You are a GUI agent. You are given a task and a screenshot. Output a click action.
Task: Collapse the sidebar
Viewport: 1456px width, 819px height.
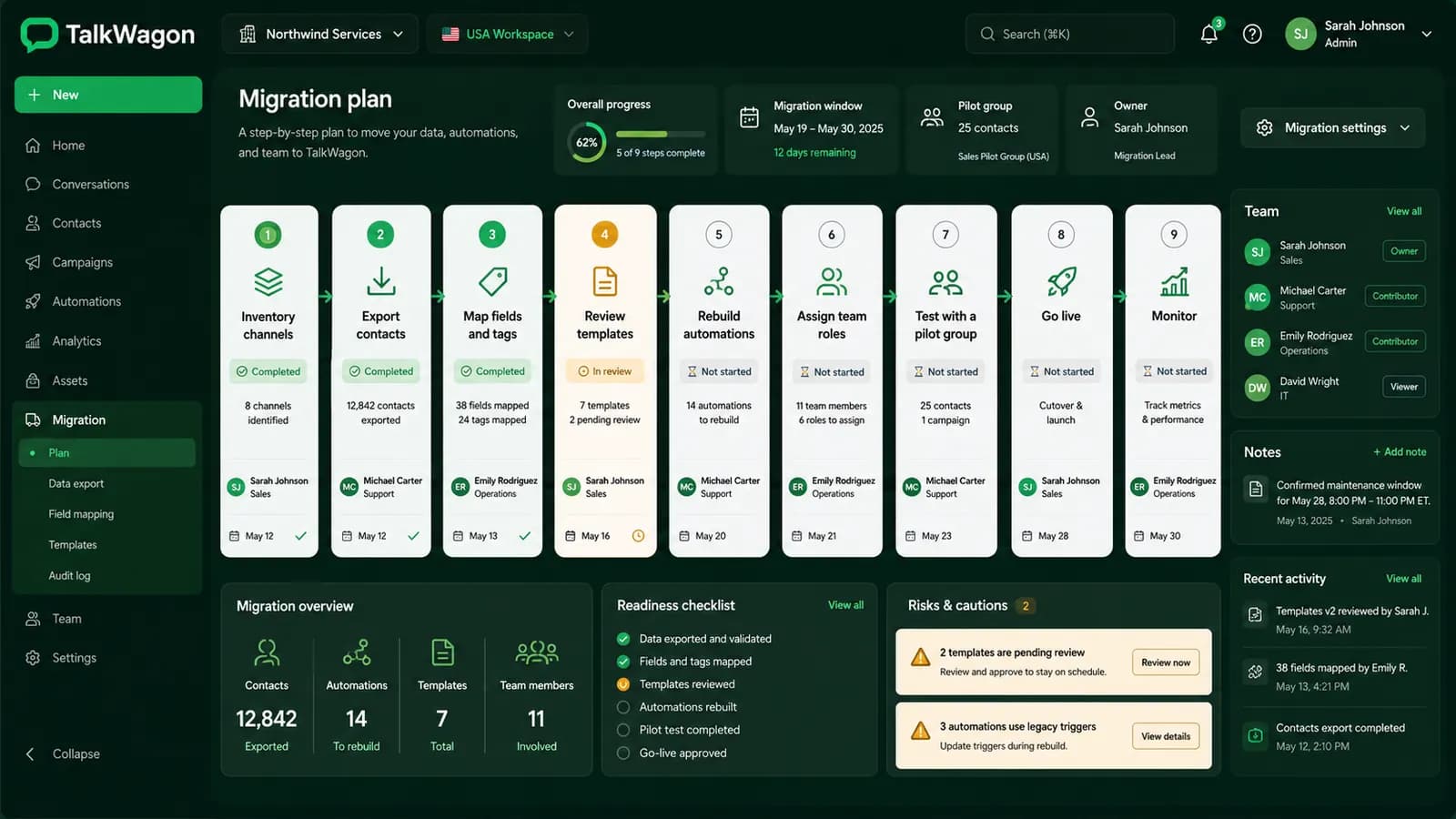coord(64,753)
